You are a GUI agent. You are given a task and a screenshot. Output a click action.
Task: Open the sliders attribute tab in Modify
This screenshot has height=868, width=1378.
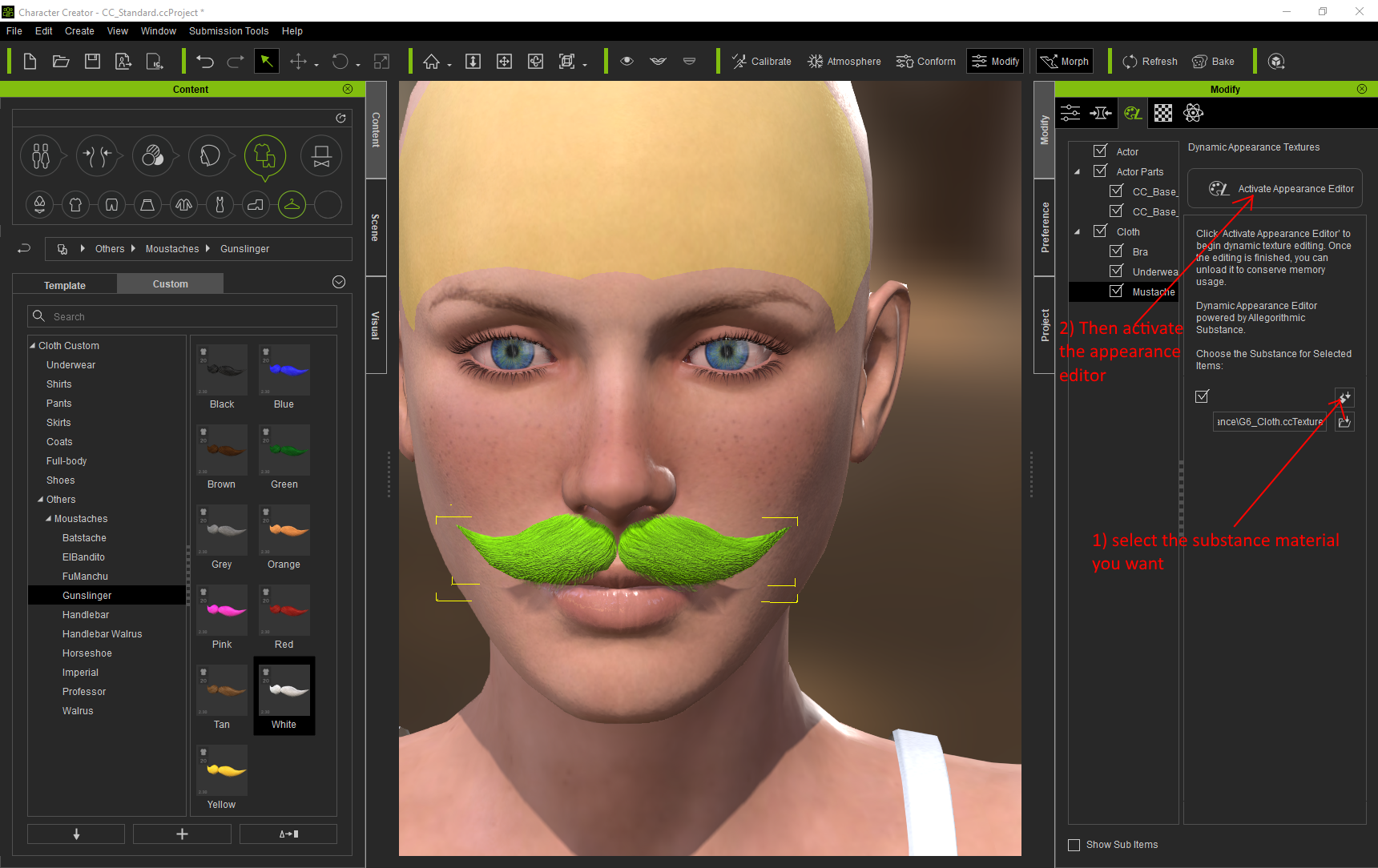coord(1070,113)
